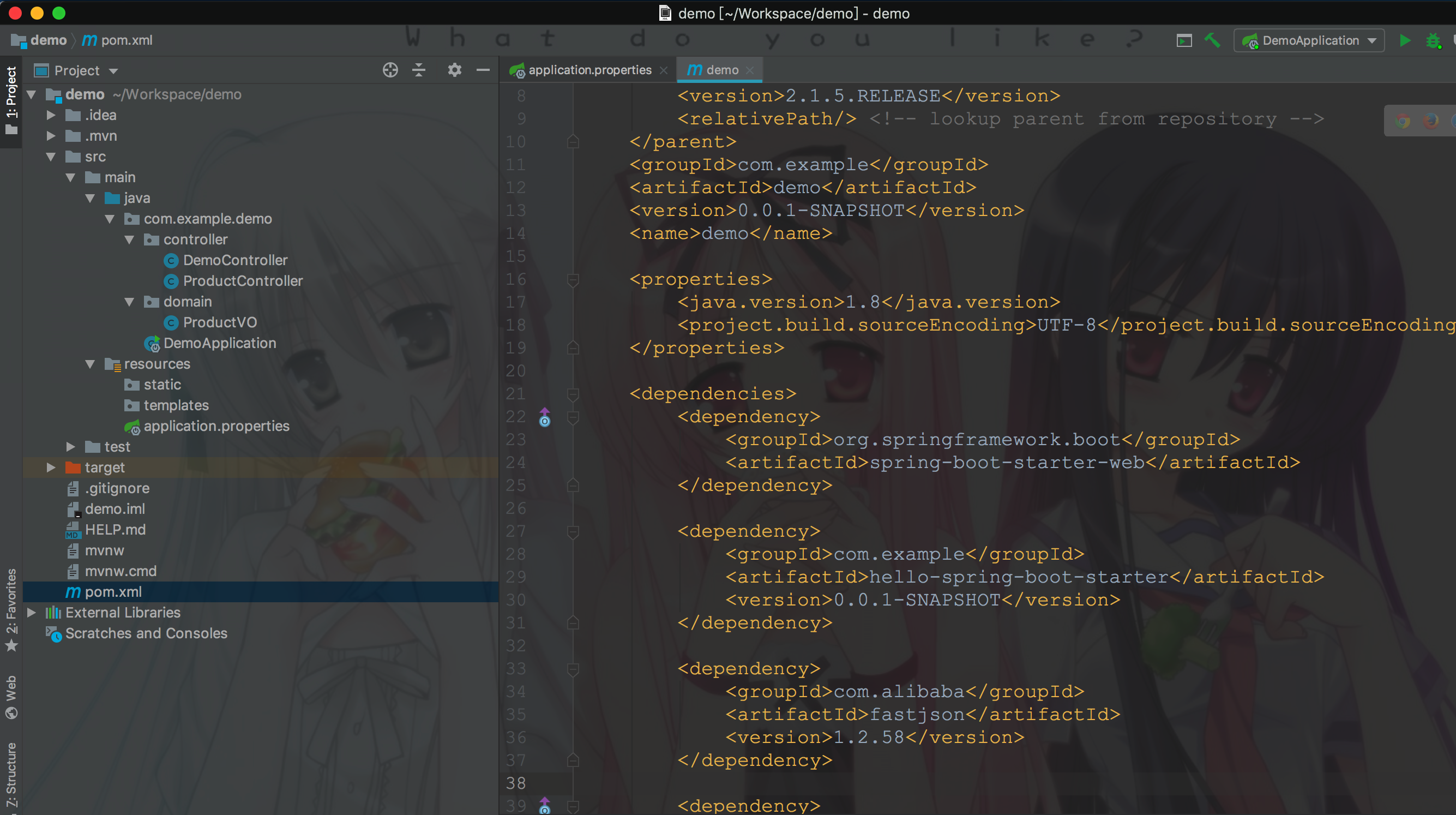This screenshot has height=815, width=1456.
Task: Open ProductController in project tree
Action: point(242,280)
